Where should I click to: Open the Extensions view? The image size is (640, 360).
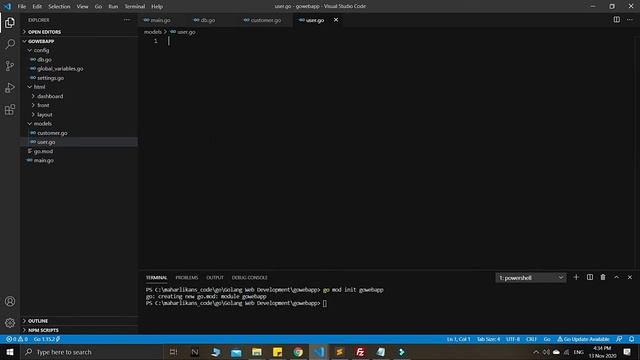pos(10,109)
